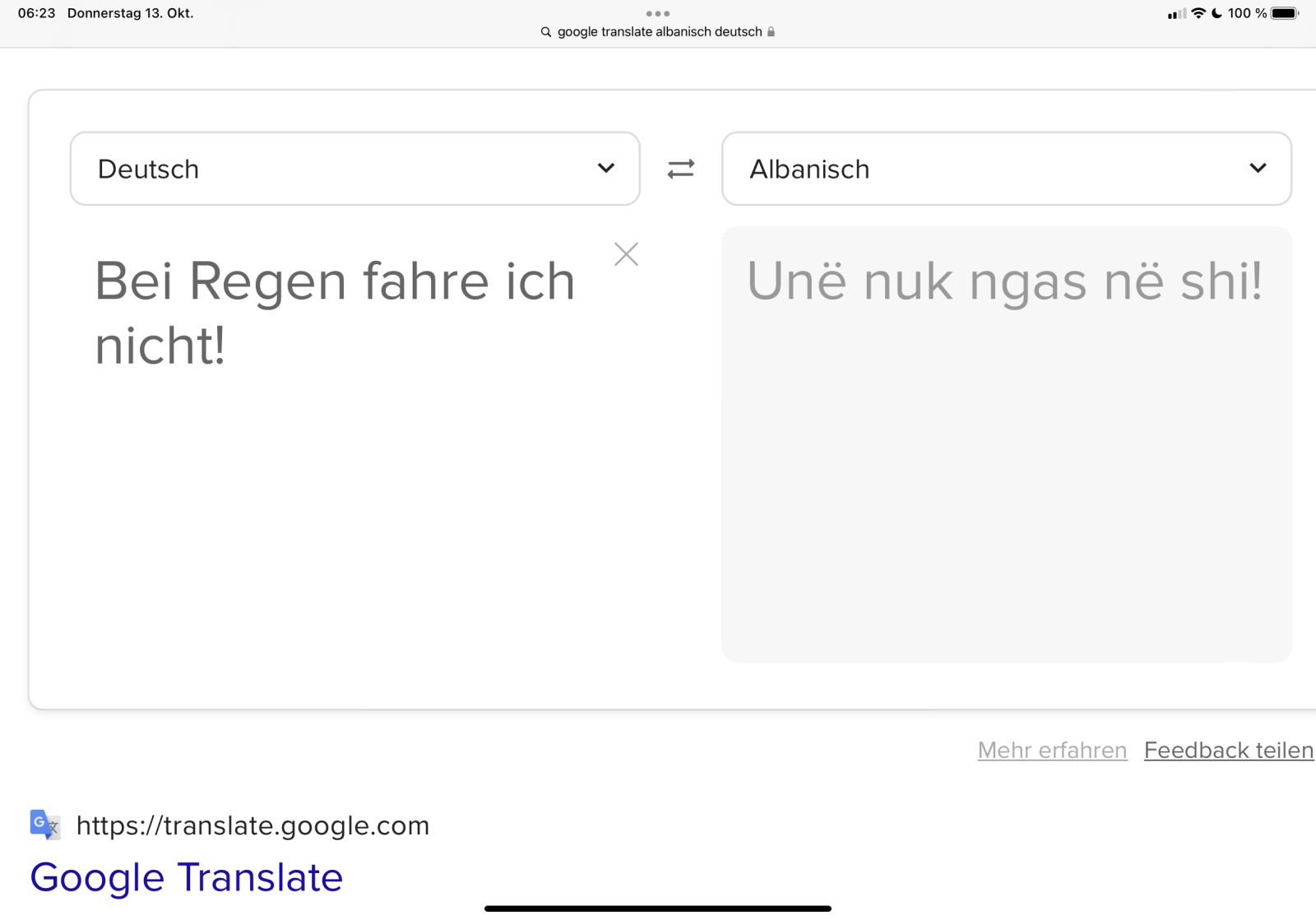Clear the German input text
The image size is (1316, 920).
coord(626,254)
